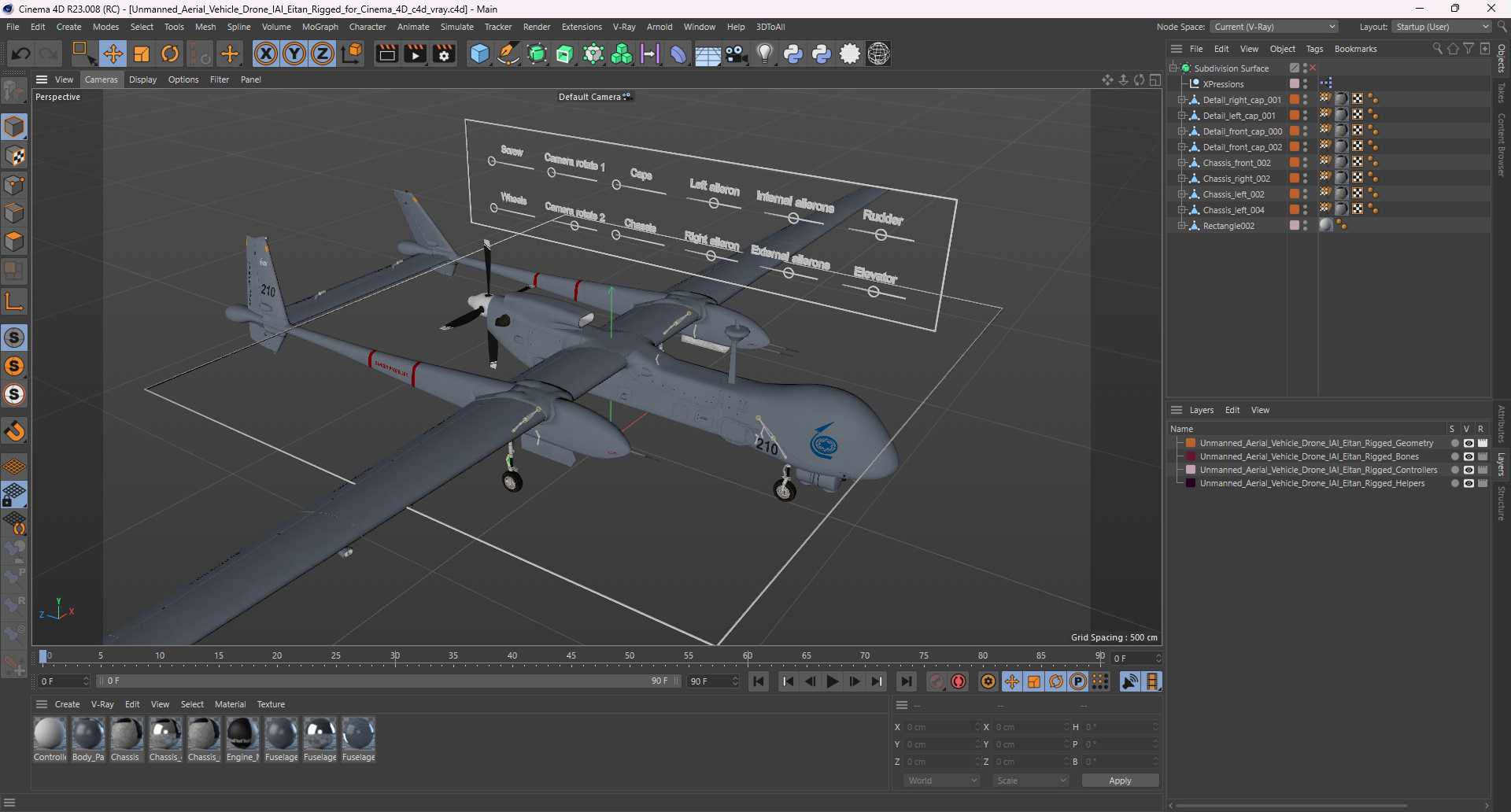Expand Chassis_front_002 tree item
1511x812 pixels.
(1180, 163)
